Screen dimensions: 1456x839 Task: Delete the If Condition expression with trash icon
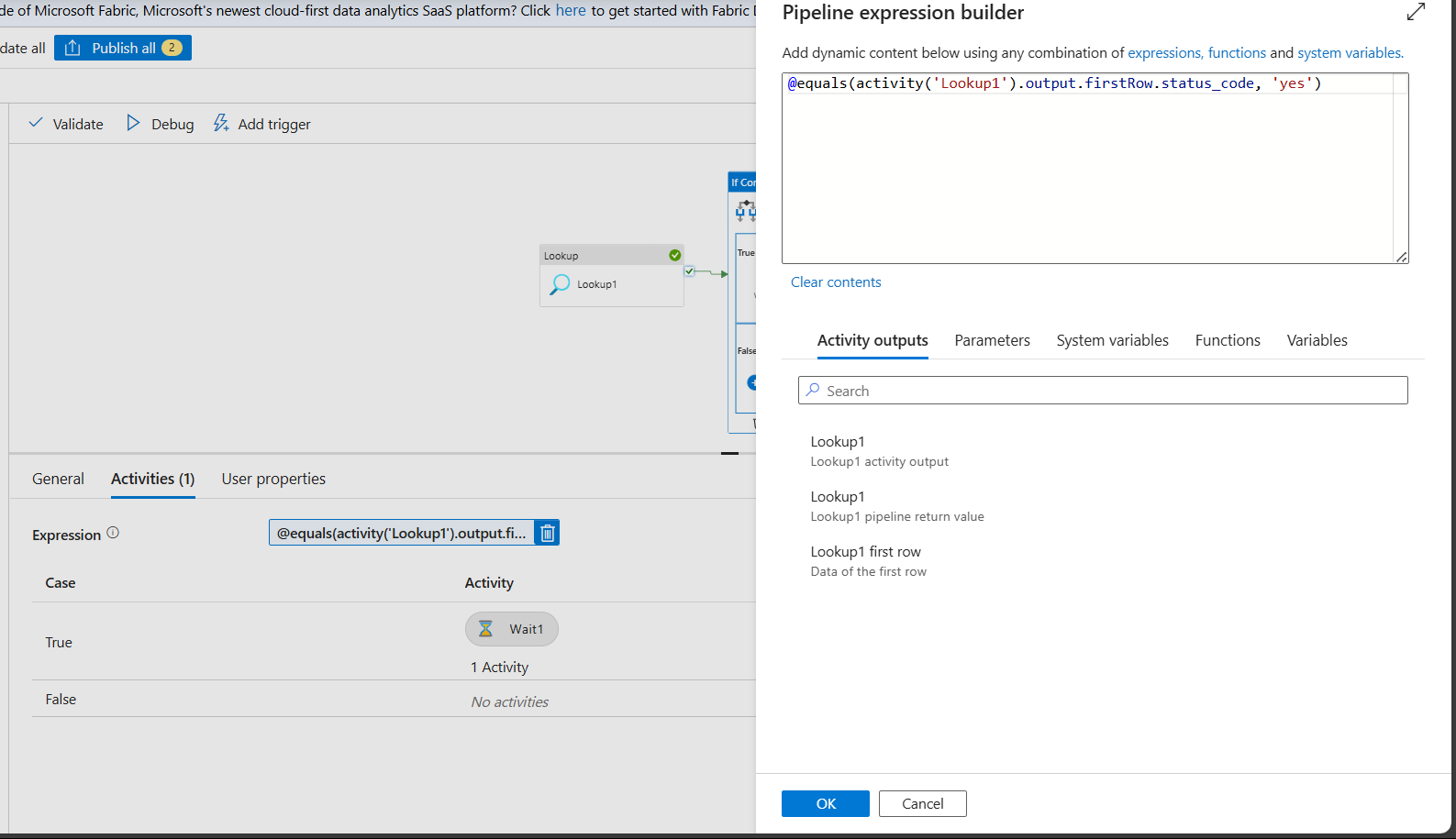coord(548,533)
